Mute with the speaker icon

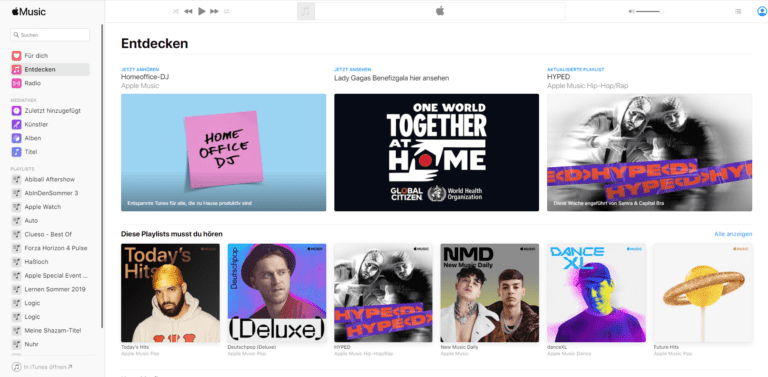631,11
